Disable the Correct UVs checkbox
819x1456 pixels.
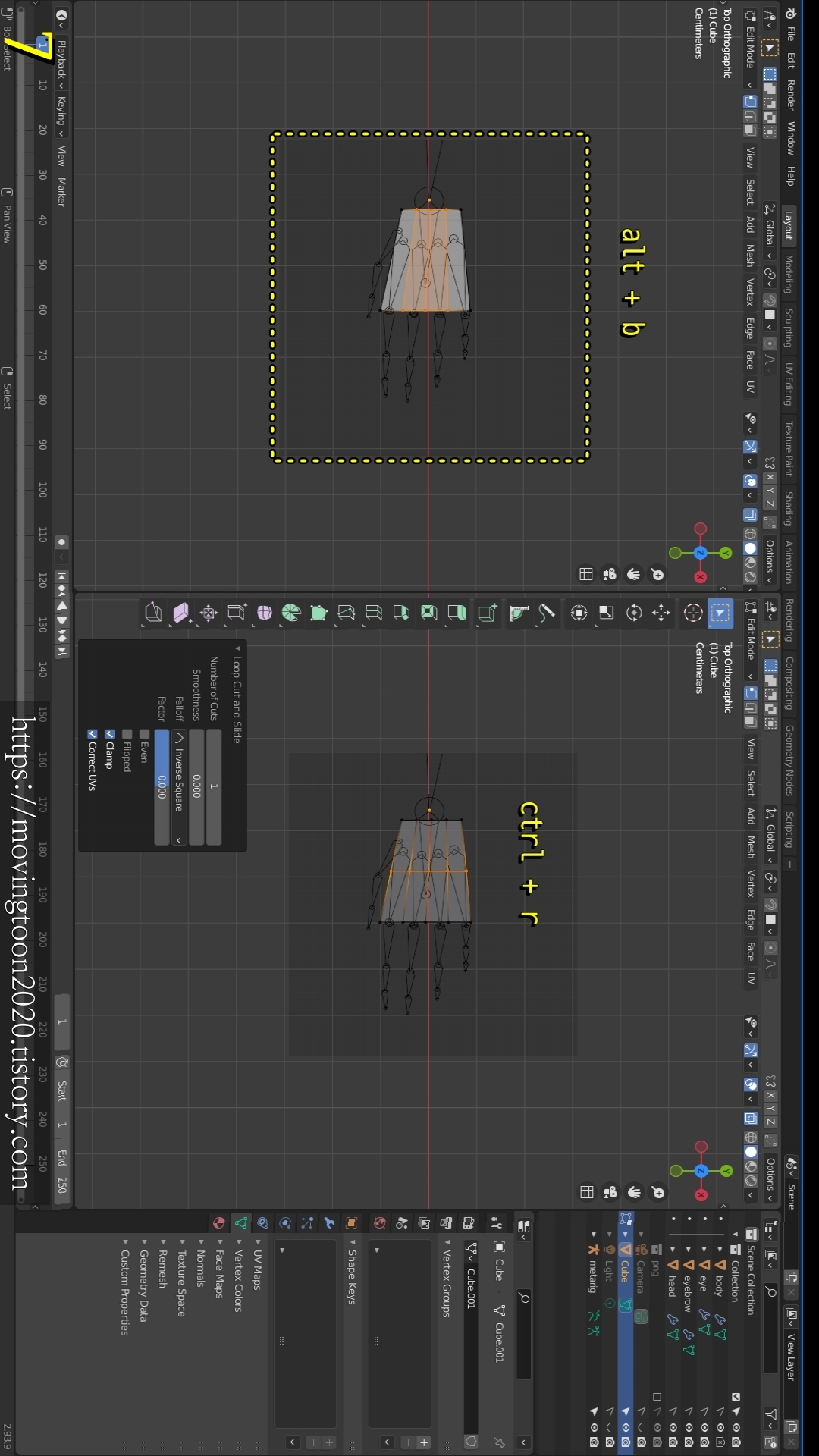pos(92,735)
